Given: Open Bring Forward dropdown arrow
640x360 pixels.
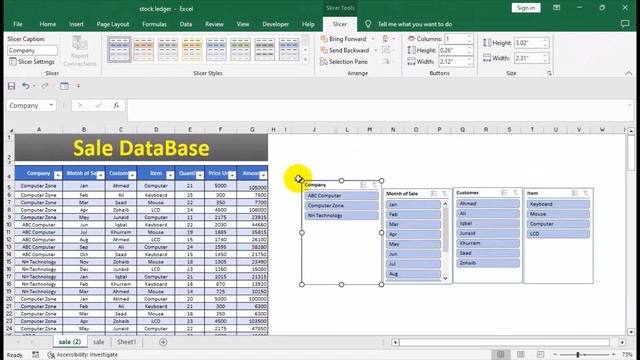Looking at the screenshot, I should [373, 39].
